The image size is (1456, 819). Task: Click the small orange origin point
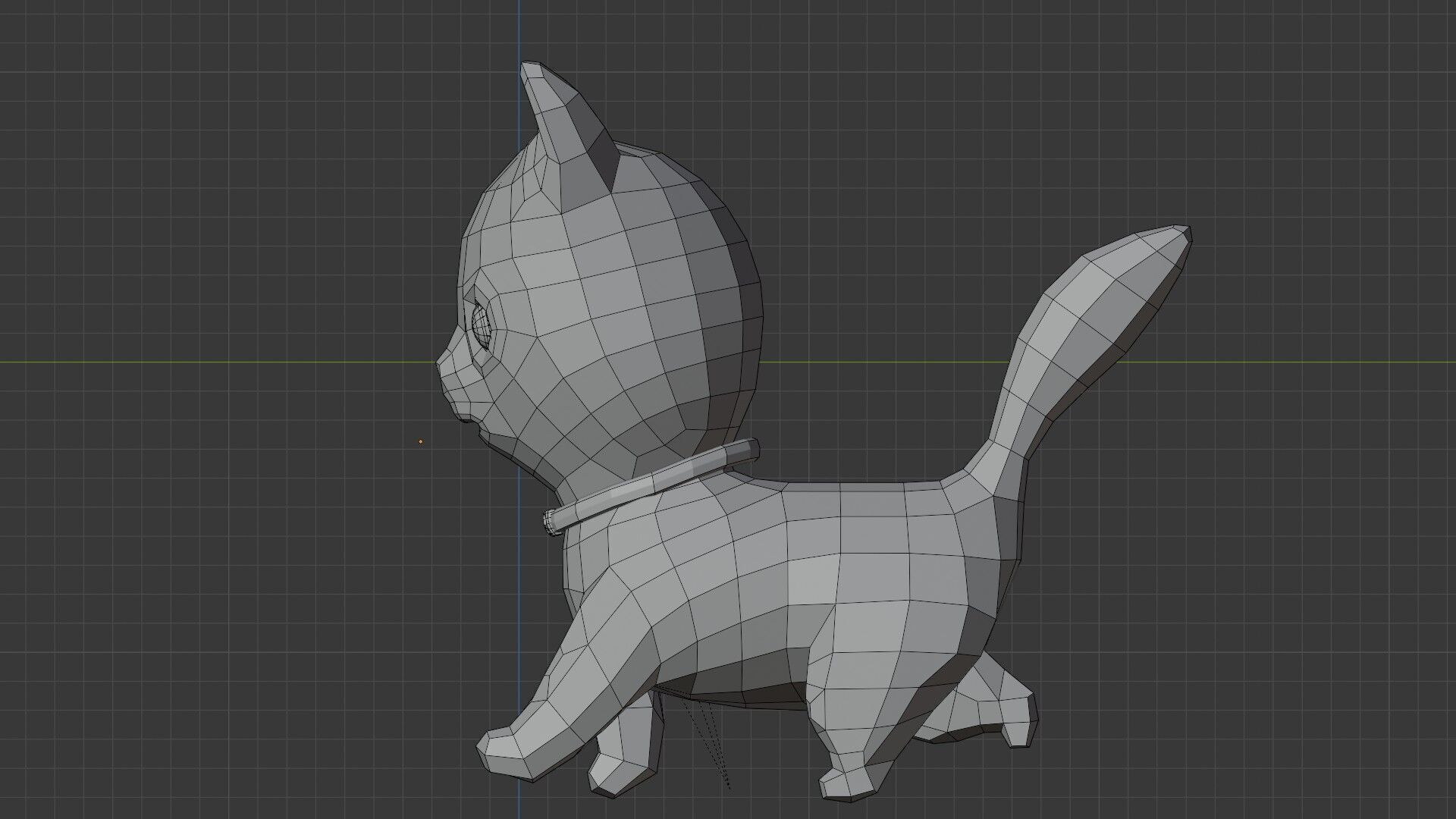click(x=421, y=441)
